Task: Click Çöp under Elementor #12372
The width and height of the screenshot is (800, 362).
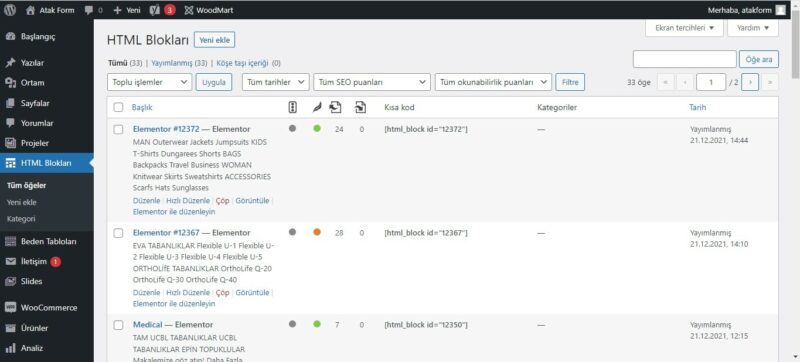Action: click(222, 201)
